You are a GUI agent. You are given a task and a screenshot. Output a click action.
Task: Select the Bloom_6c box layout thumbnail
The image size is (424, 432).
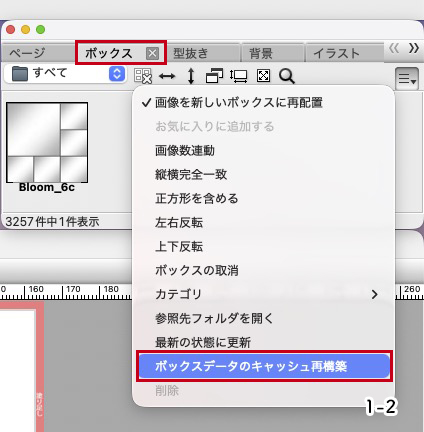47,142
